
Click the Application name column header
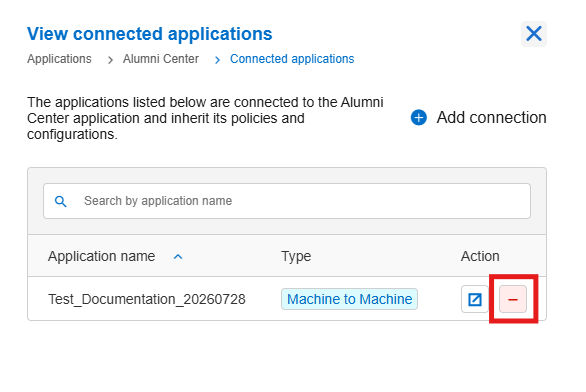coord(101,256)
